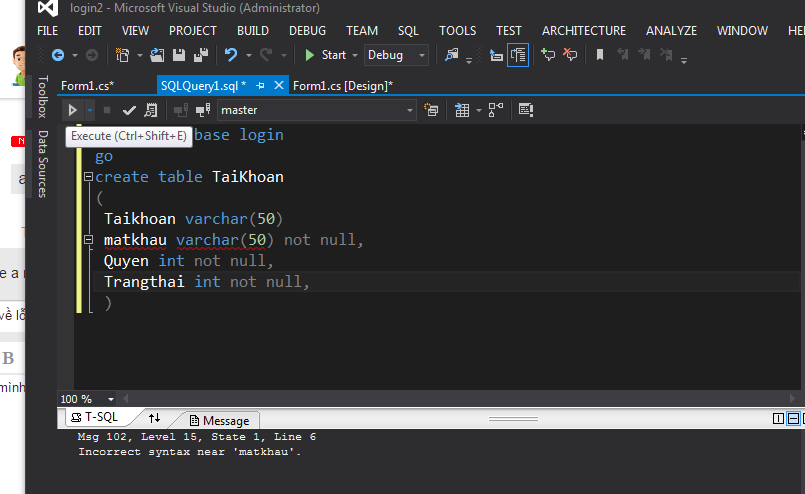
Task: Click the Navigate Backward icon
Action: coord(57,55)
